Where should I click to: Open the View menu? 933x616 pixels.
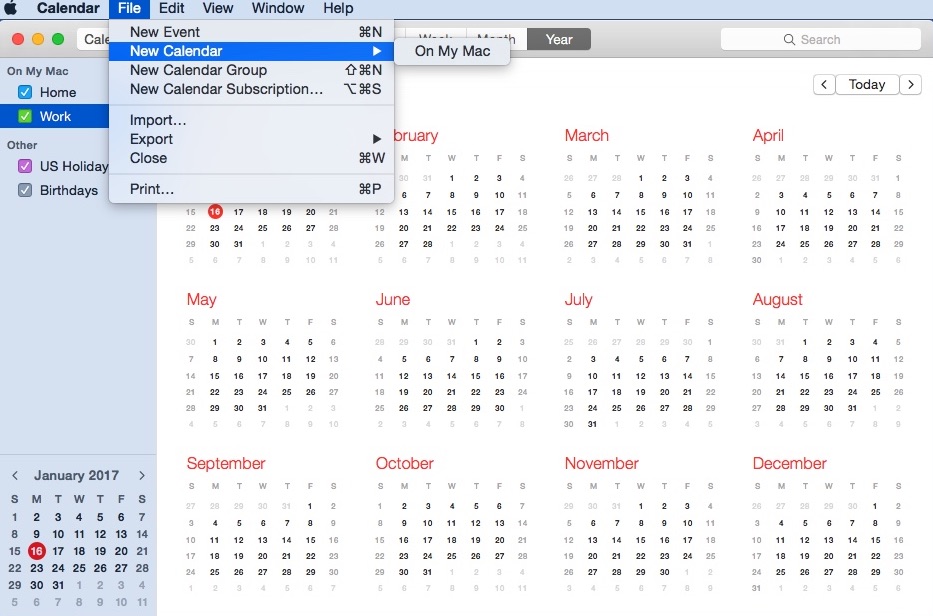218,8
